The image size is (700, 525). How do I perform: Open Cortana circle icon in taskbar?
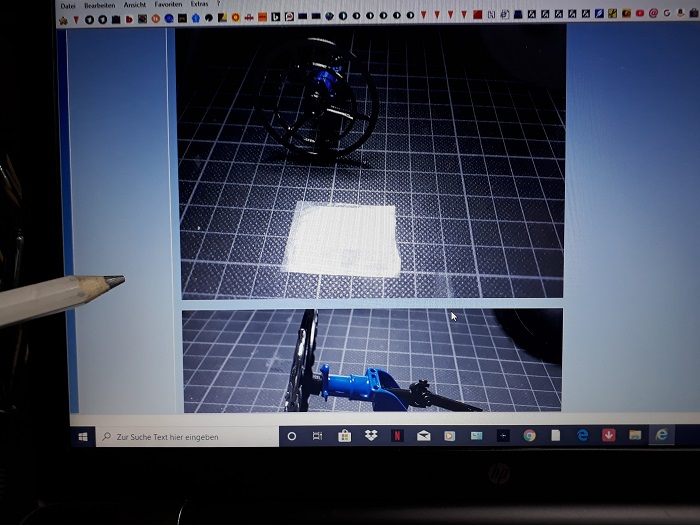coord(291,437)
